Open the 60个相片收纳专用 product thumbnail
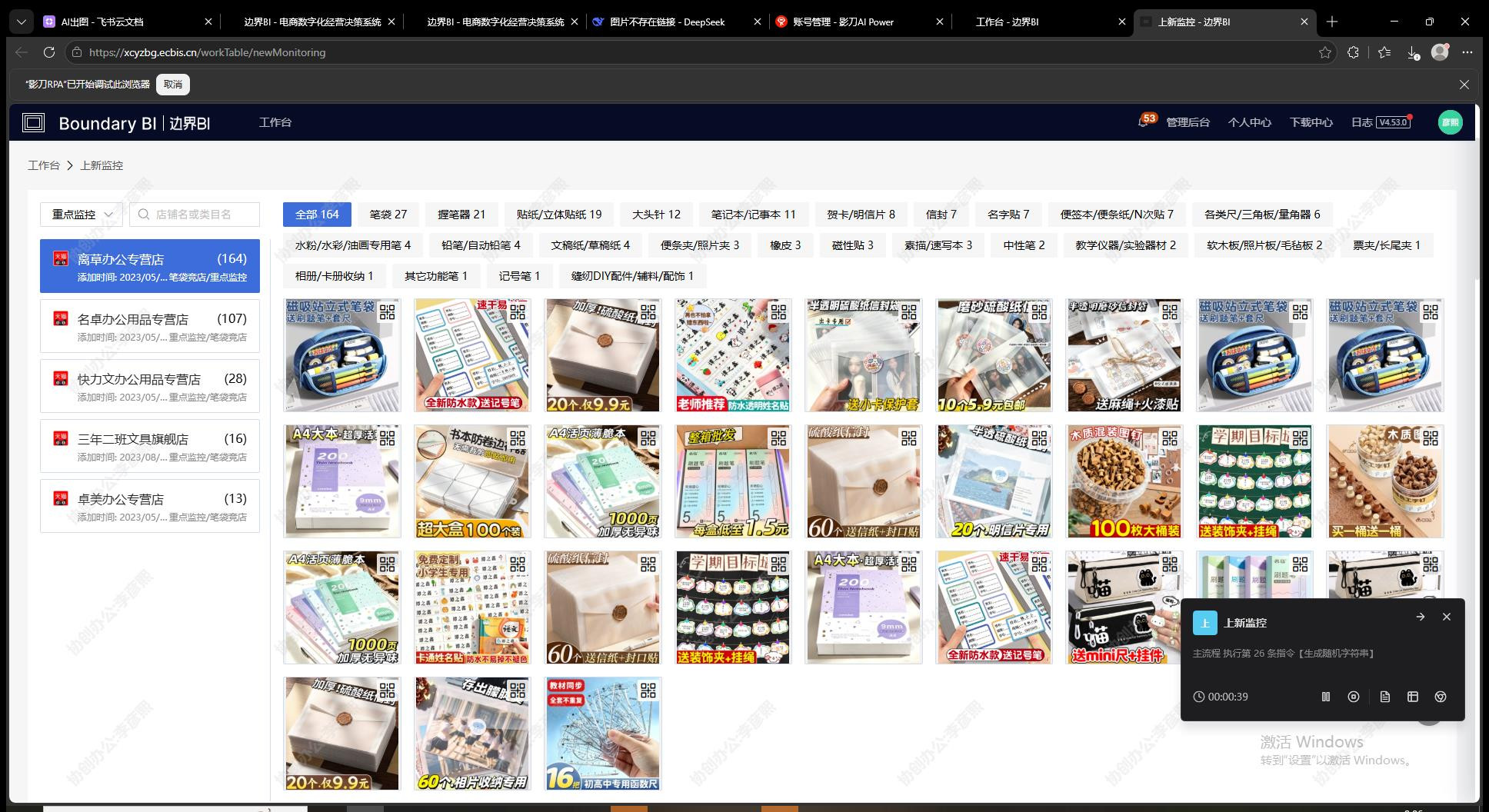Viewport: 1489px width, 812px height. pyautogui.click(x=472, y=734)
